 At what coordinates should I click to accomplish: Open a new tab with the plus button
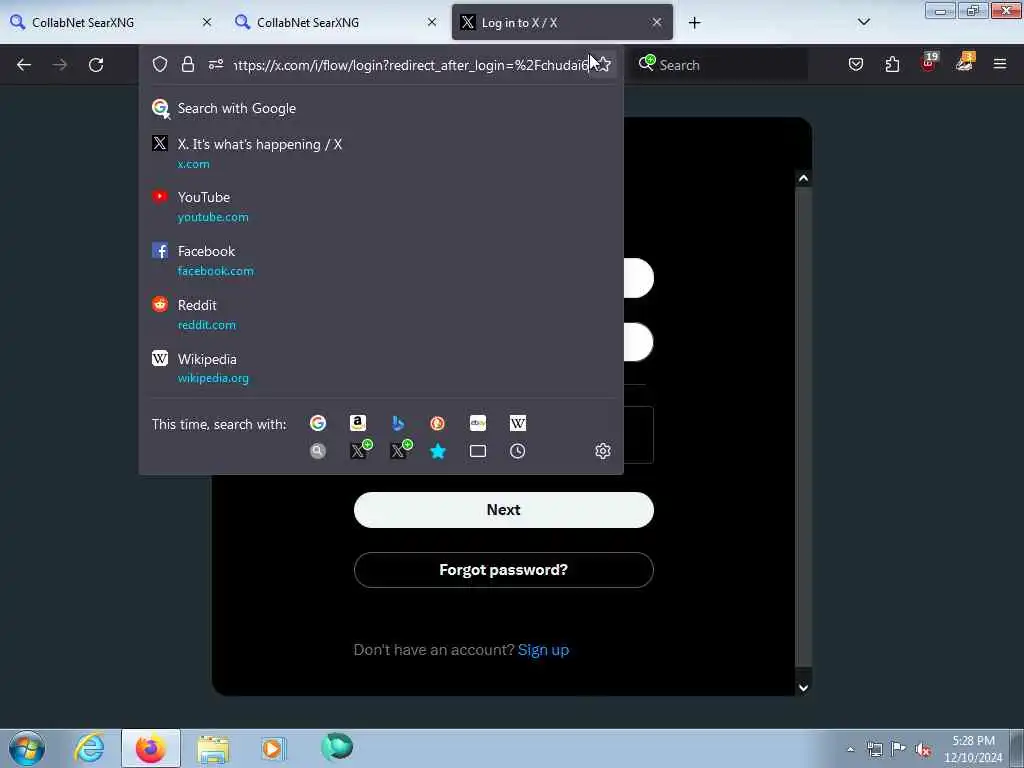[695, 23]
